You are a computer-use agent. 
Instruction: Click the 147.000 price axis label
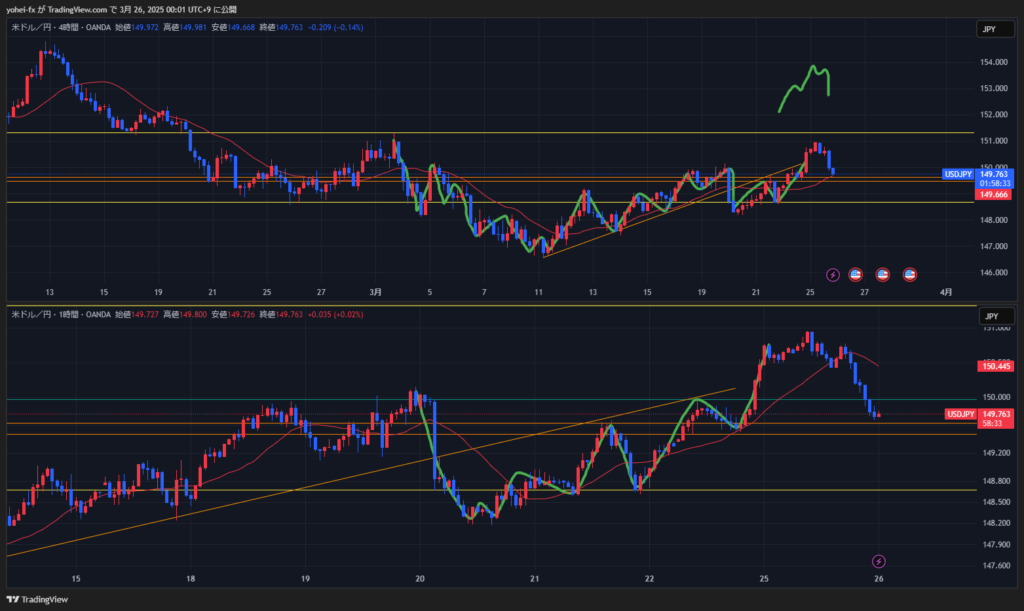(x=993, y=247)
